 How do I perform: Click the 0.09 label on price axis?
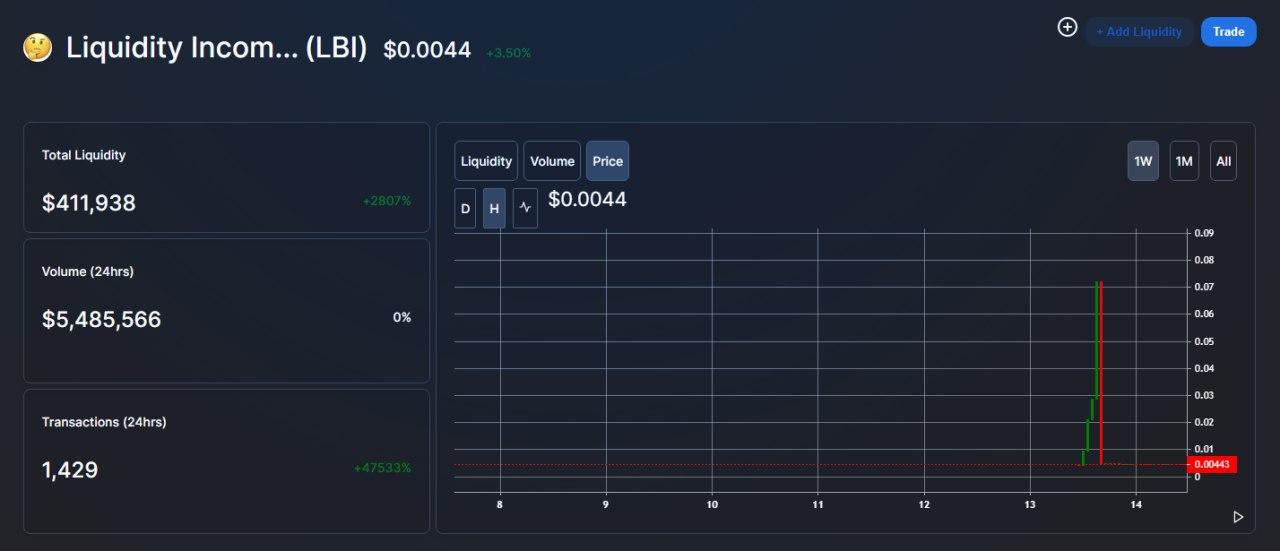(1203, 233)
